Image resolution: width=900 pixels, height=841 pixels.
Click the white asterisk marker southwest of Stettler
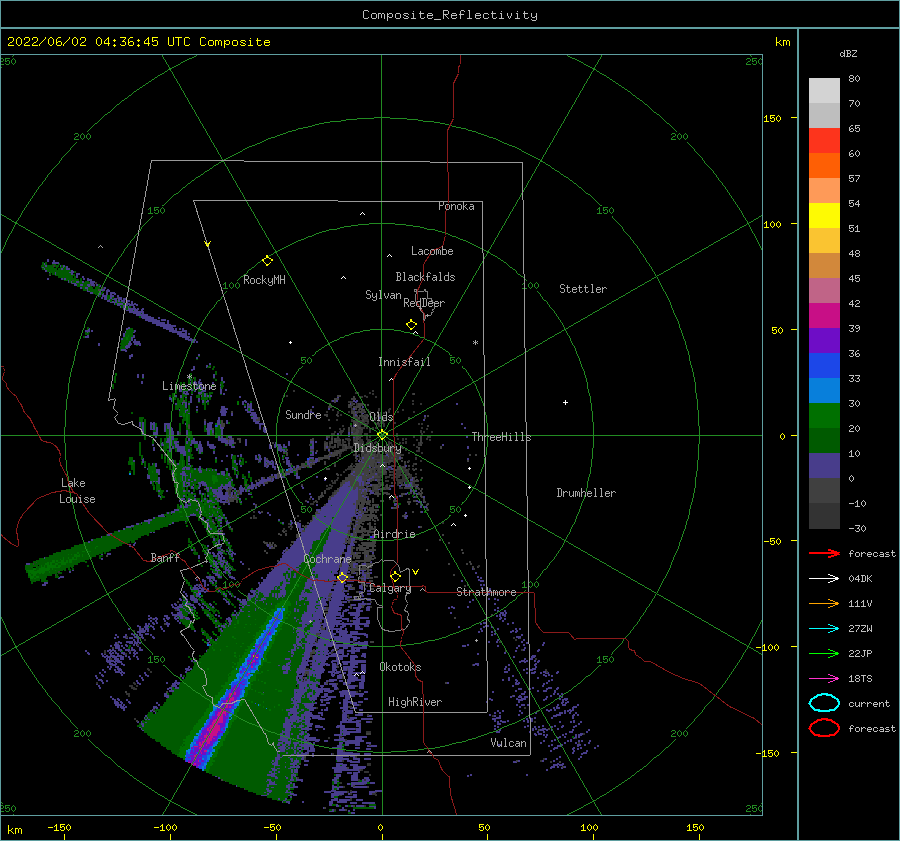pos(475,343)
